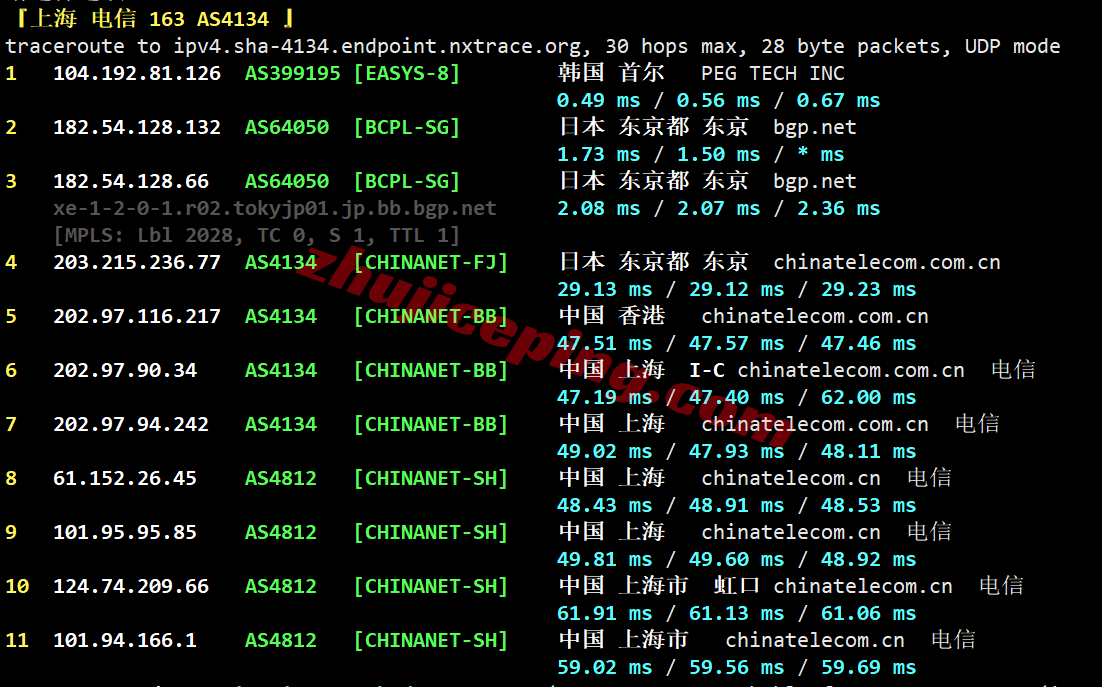
Task: Click the 62.00 ms latency value
Action: (869, 398)
